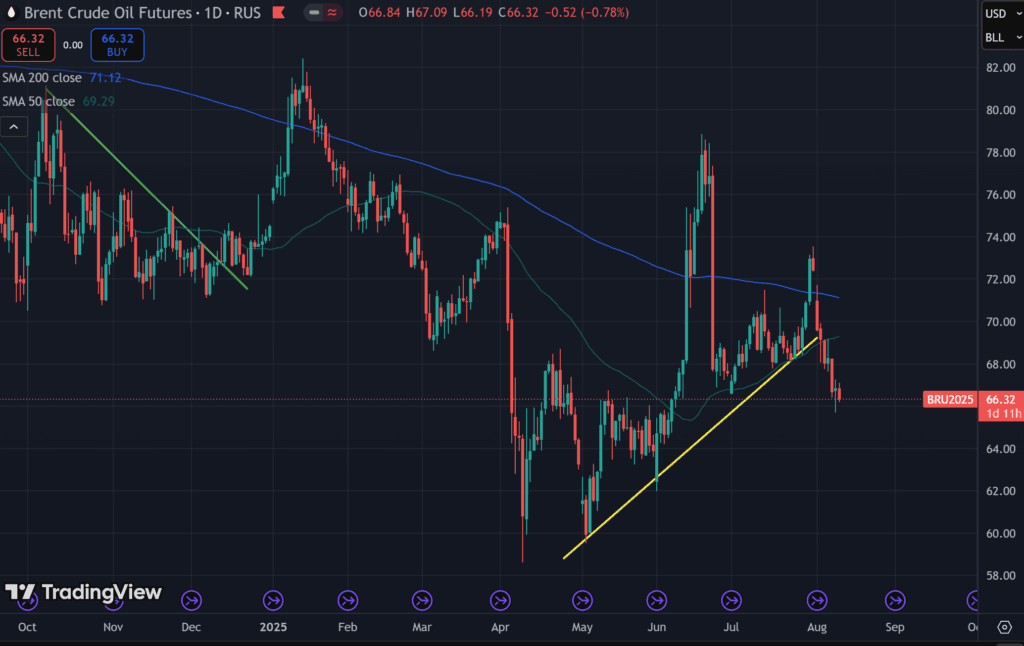The image size is (1024, 646).
Task: Select the SMA 50 close indicator label
Action: tap(38, 101)
